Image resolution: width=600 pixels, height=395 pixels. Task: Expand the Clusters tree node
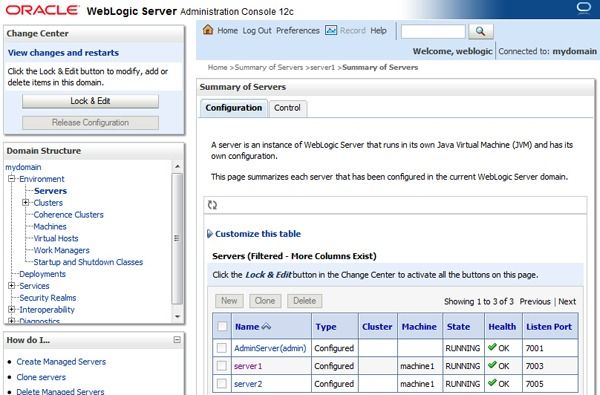(25, 202)
